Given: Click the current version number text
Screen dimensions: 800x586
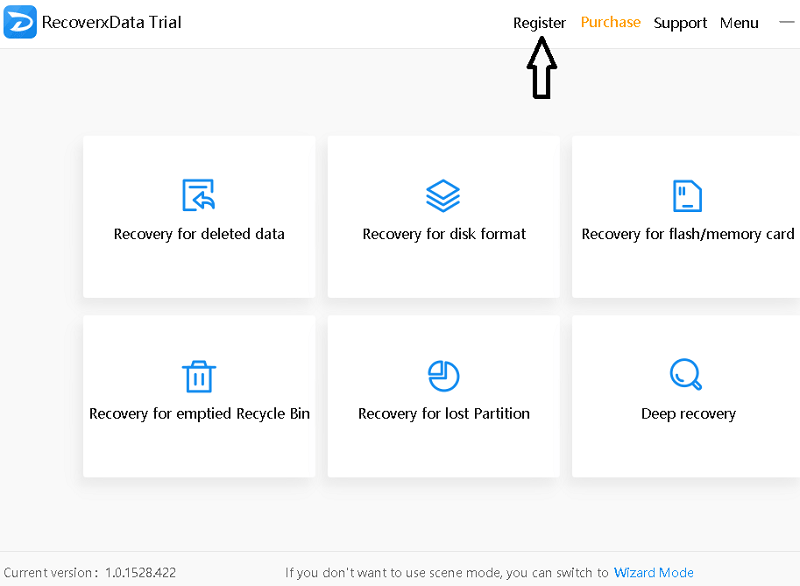Looking at the screenshot, I should (140, 573).
